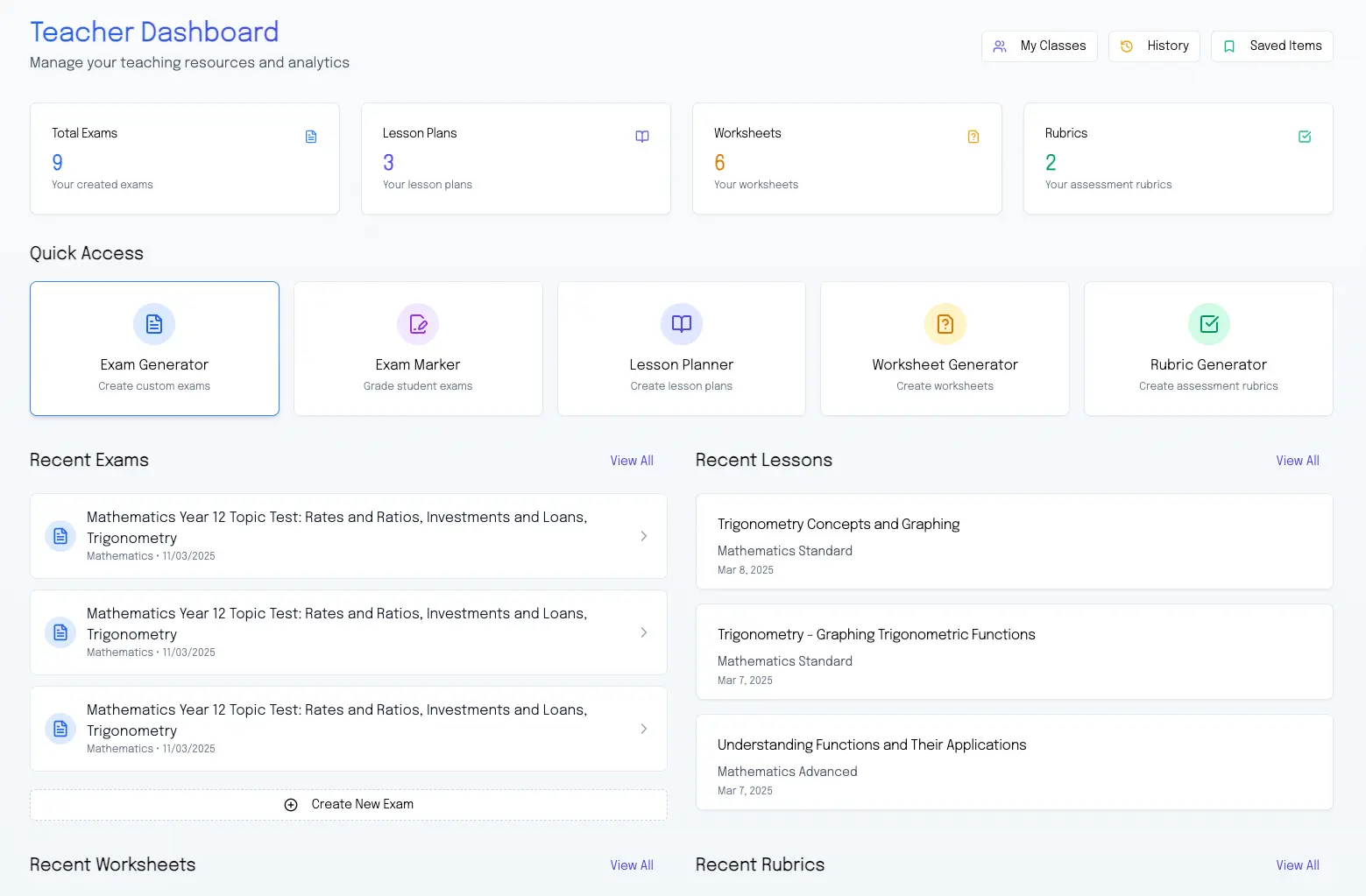Click the Mar 8, 2025 lesson date
The width and height of the screenshot is (1366, 896).
tap(746, 570)
